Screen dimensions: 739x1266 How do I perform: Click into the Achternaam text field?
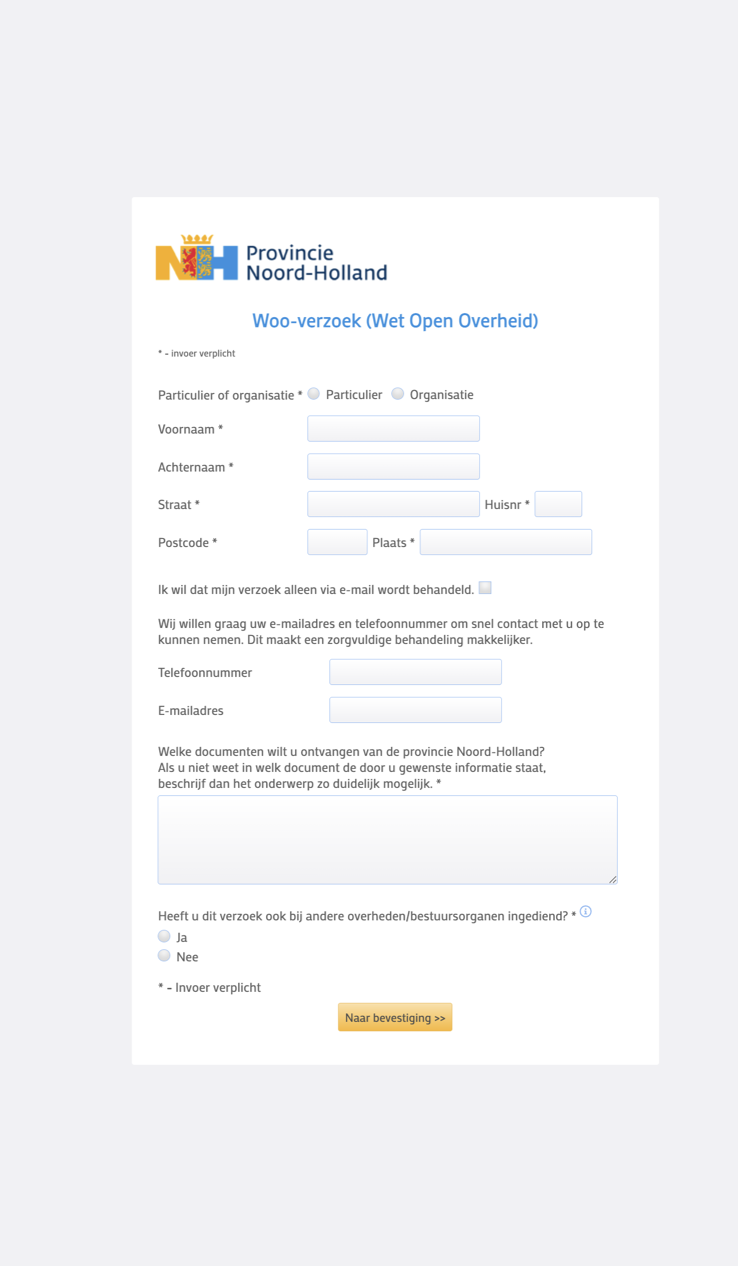(393, 467)
